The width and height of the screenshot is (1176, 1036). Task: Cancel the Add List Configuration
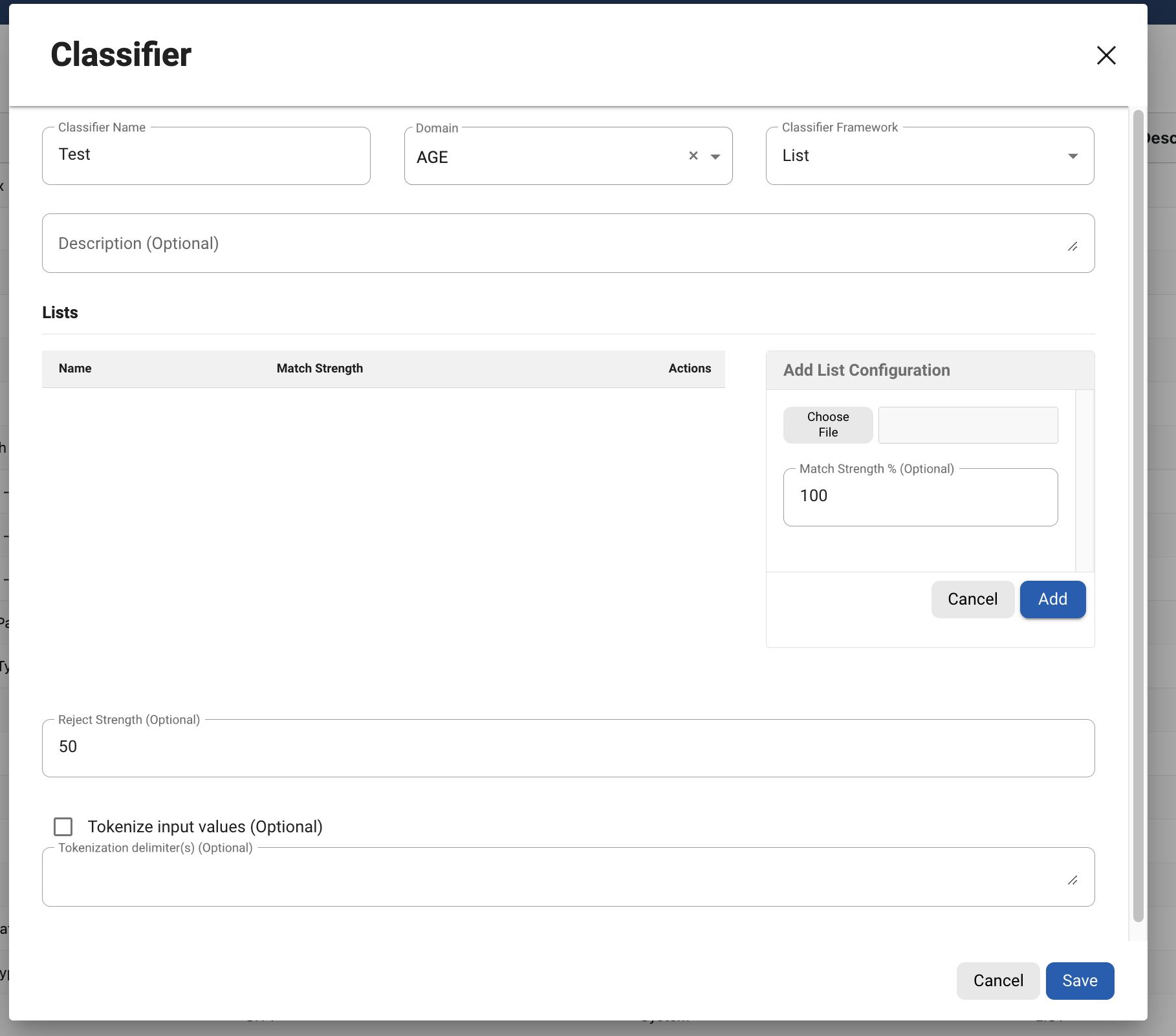[x=972, y=599]
